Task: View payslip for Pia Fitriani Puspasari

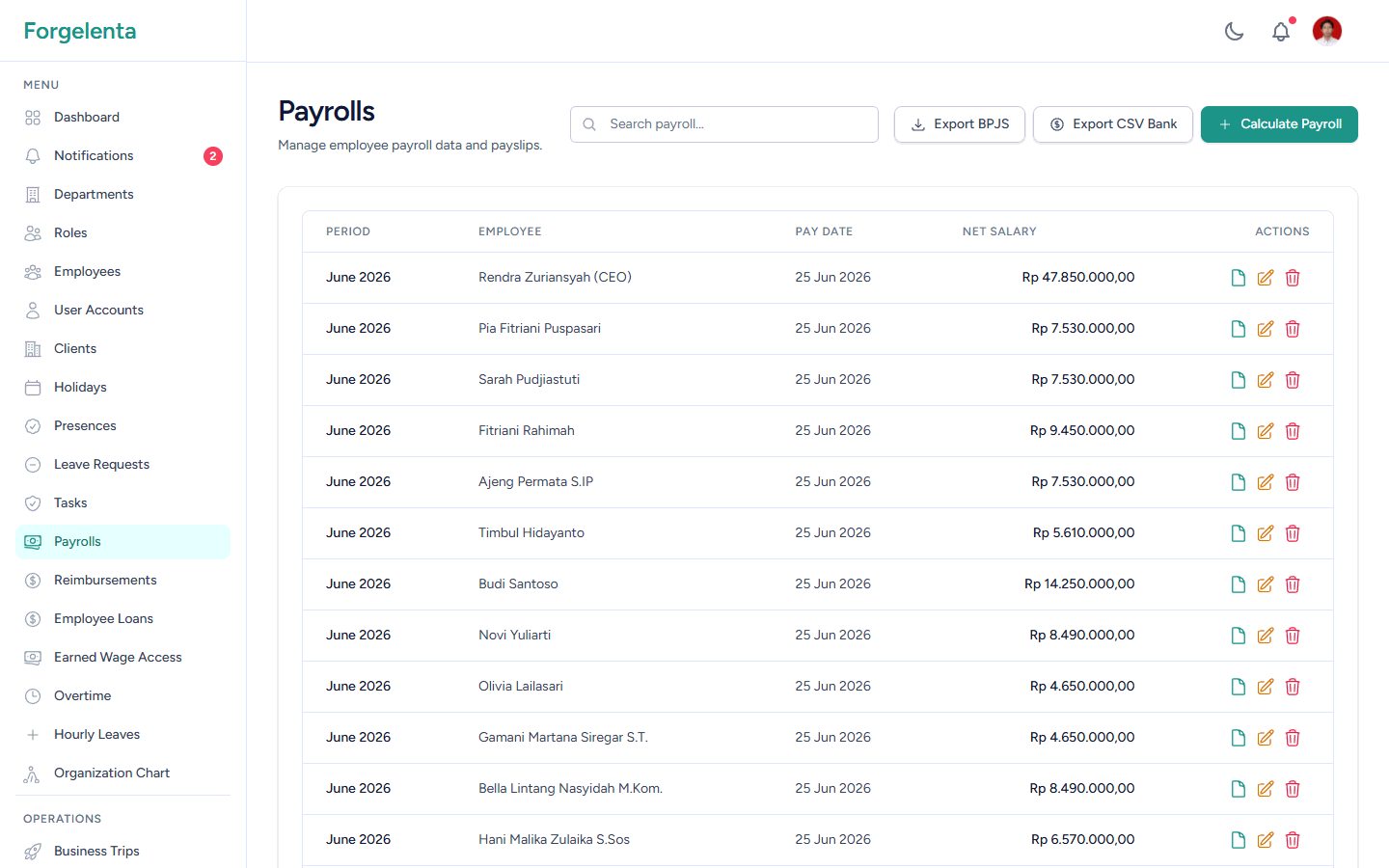Action: (x=1239, y=329)
